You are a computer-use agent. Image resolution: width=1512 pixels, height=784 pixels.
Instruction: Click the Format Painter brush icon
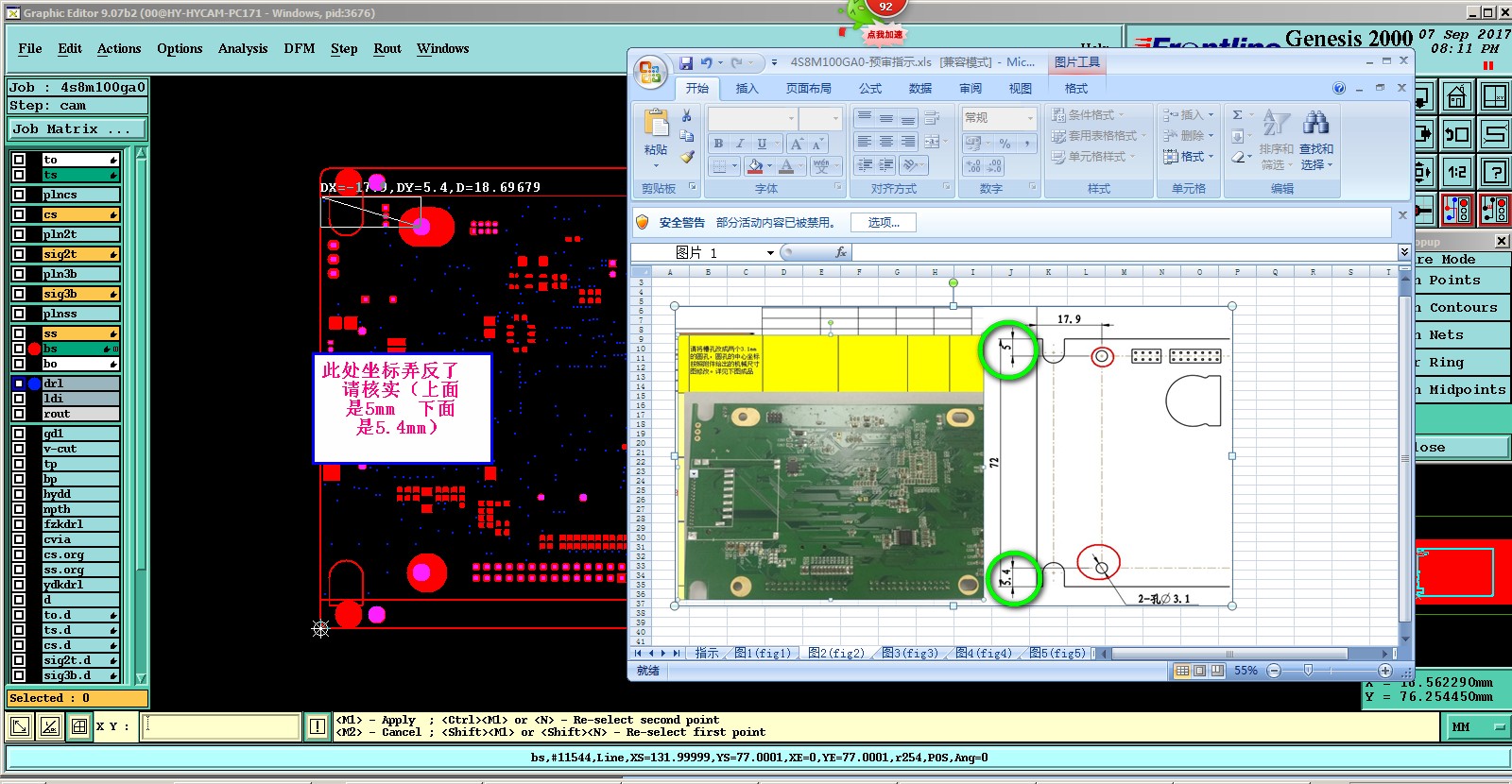click(x=687, y=157)
